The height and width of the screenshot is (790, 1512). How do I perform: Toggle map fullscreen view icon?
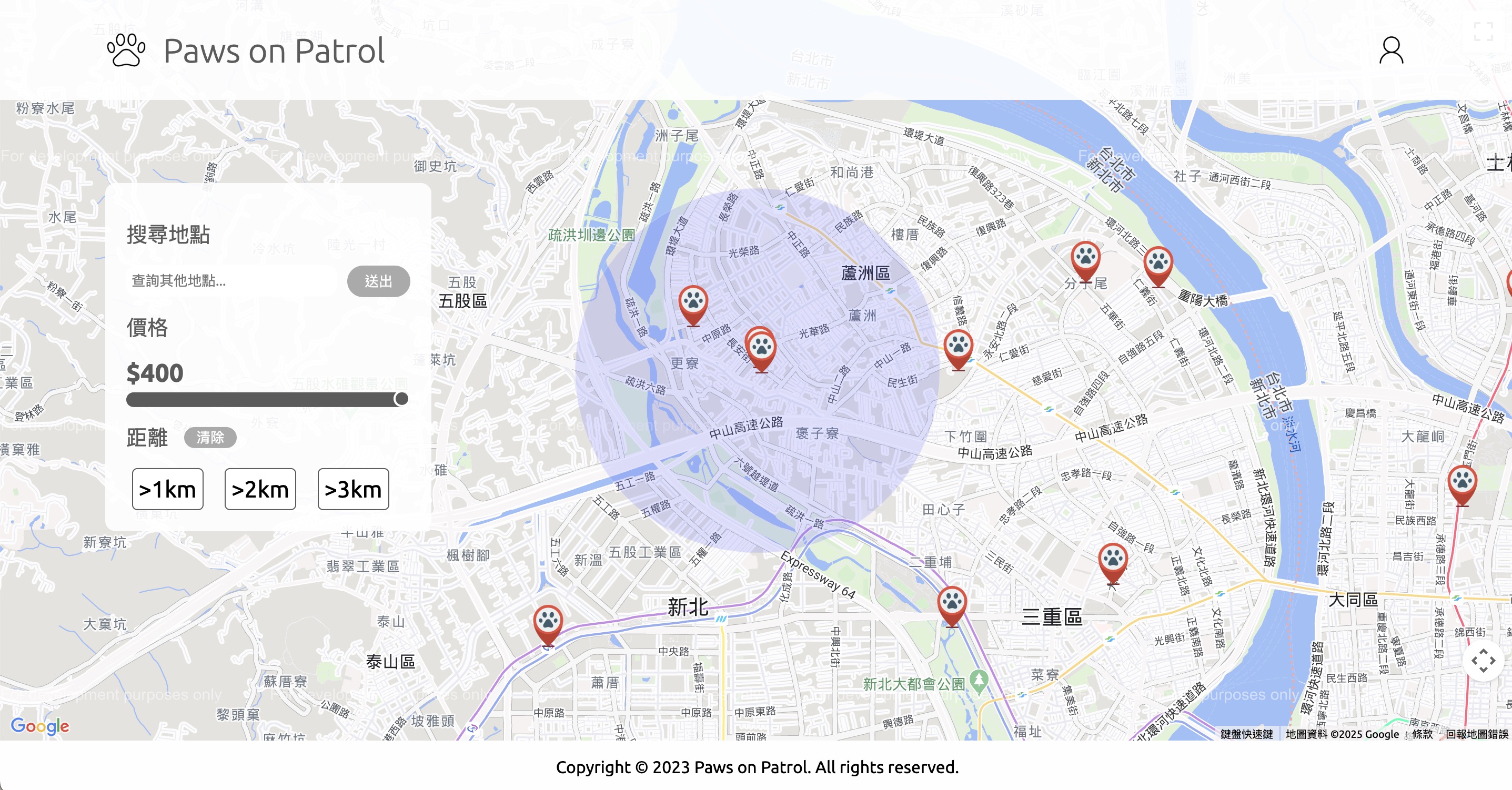1483,32
